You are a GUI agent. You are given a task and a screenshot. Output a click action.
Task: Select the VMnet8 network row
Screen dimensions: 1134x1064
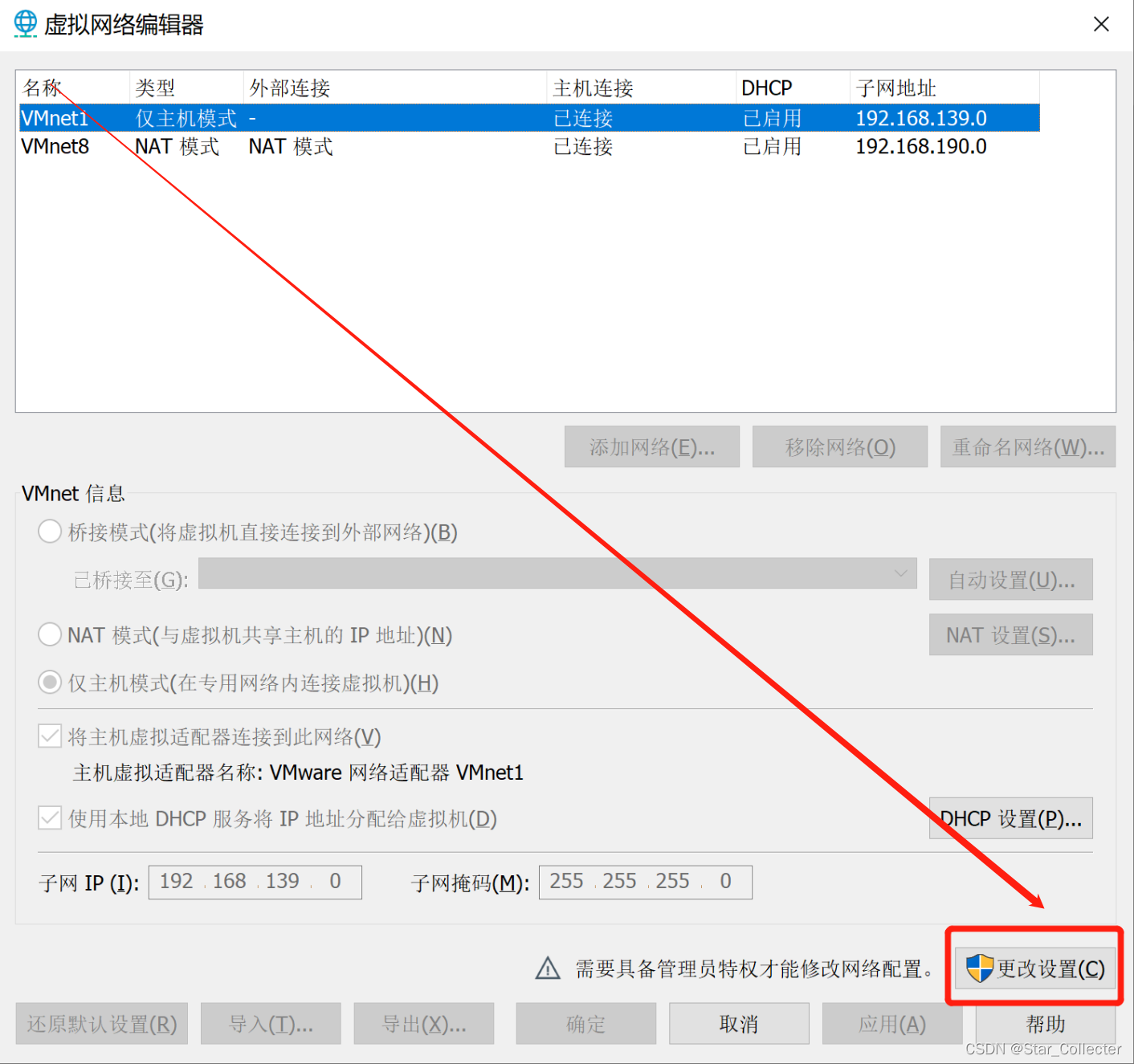coord(529,146)
